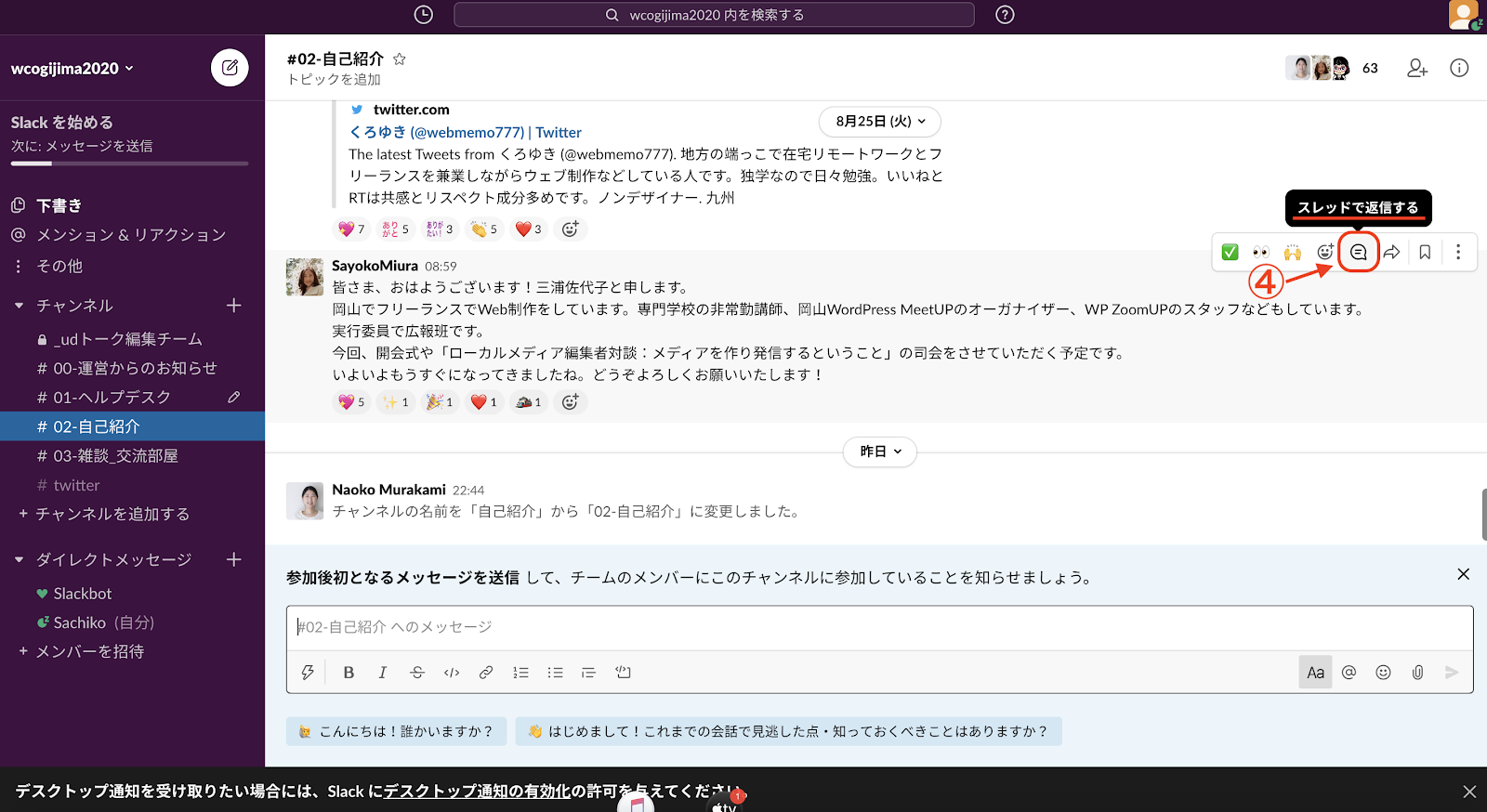Open wcogijima2020 workspace menu
The width and height of the screenshot is (1487, 812).
click(72, 68)
